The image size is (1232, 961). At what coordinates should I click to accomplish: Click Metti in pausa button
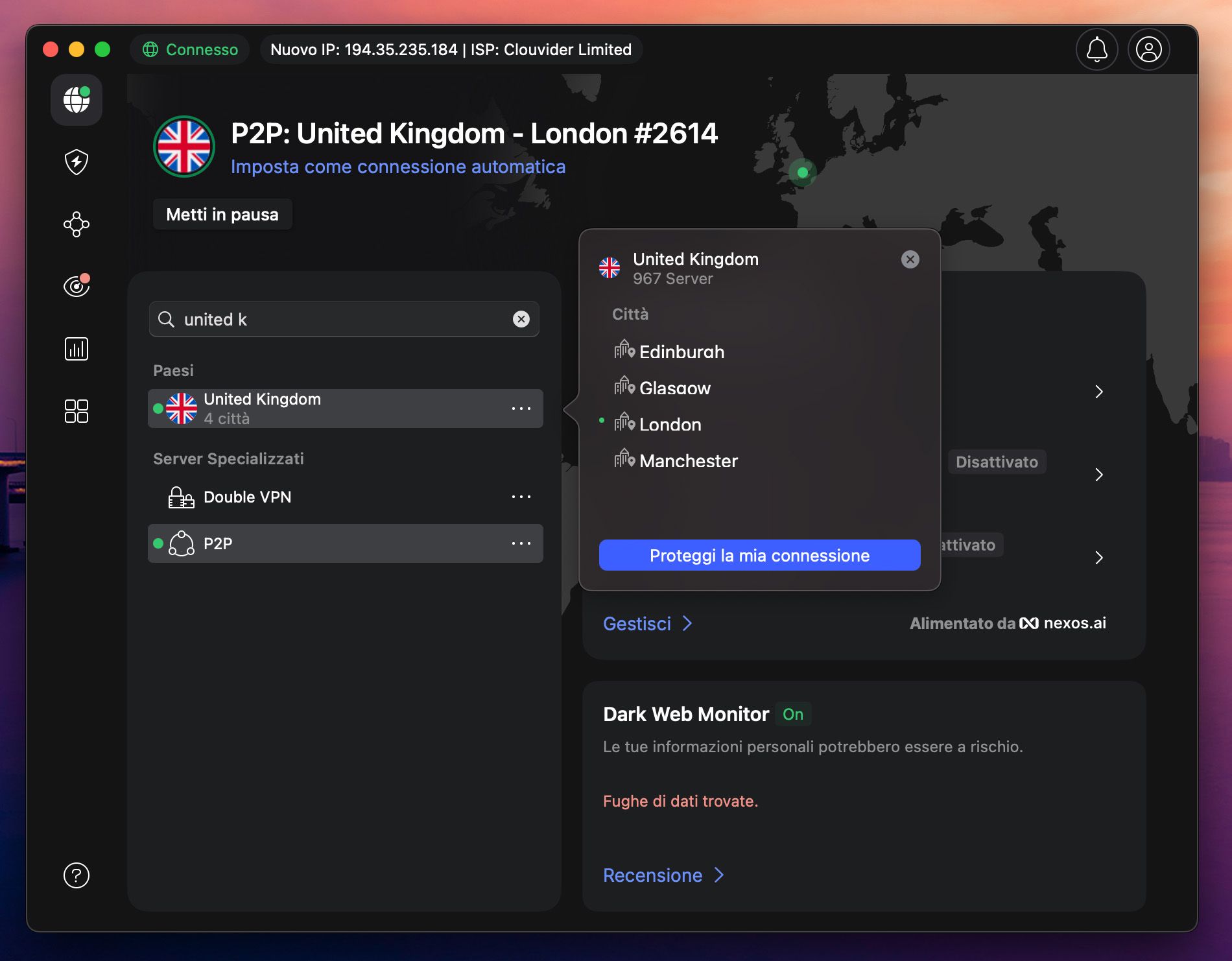[222, 215]
